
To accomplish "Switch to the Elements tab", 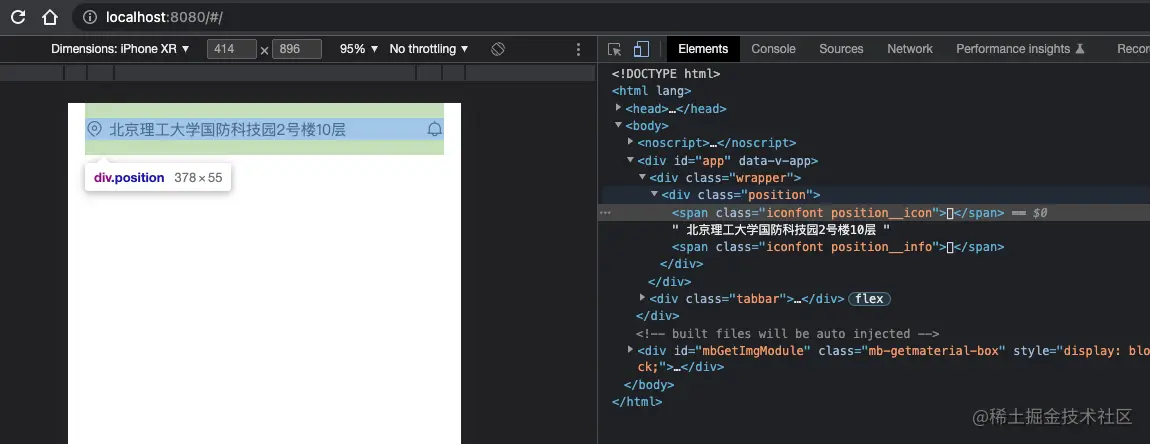I will click(703, 49).
